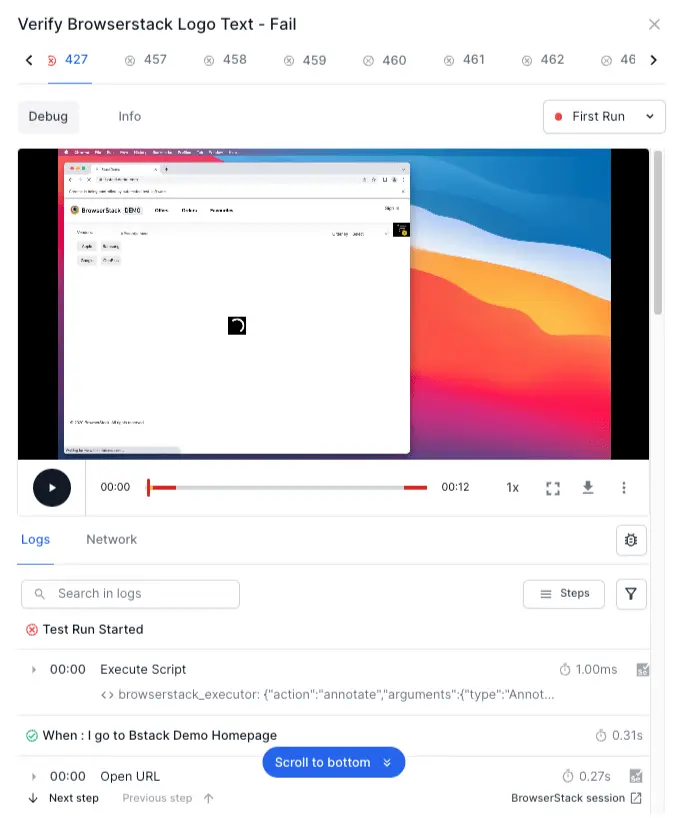Expand the Open URL log entry
The height and width of the screenshot is (818, 674).
pyautogui.click(x=34, y=777)
